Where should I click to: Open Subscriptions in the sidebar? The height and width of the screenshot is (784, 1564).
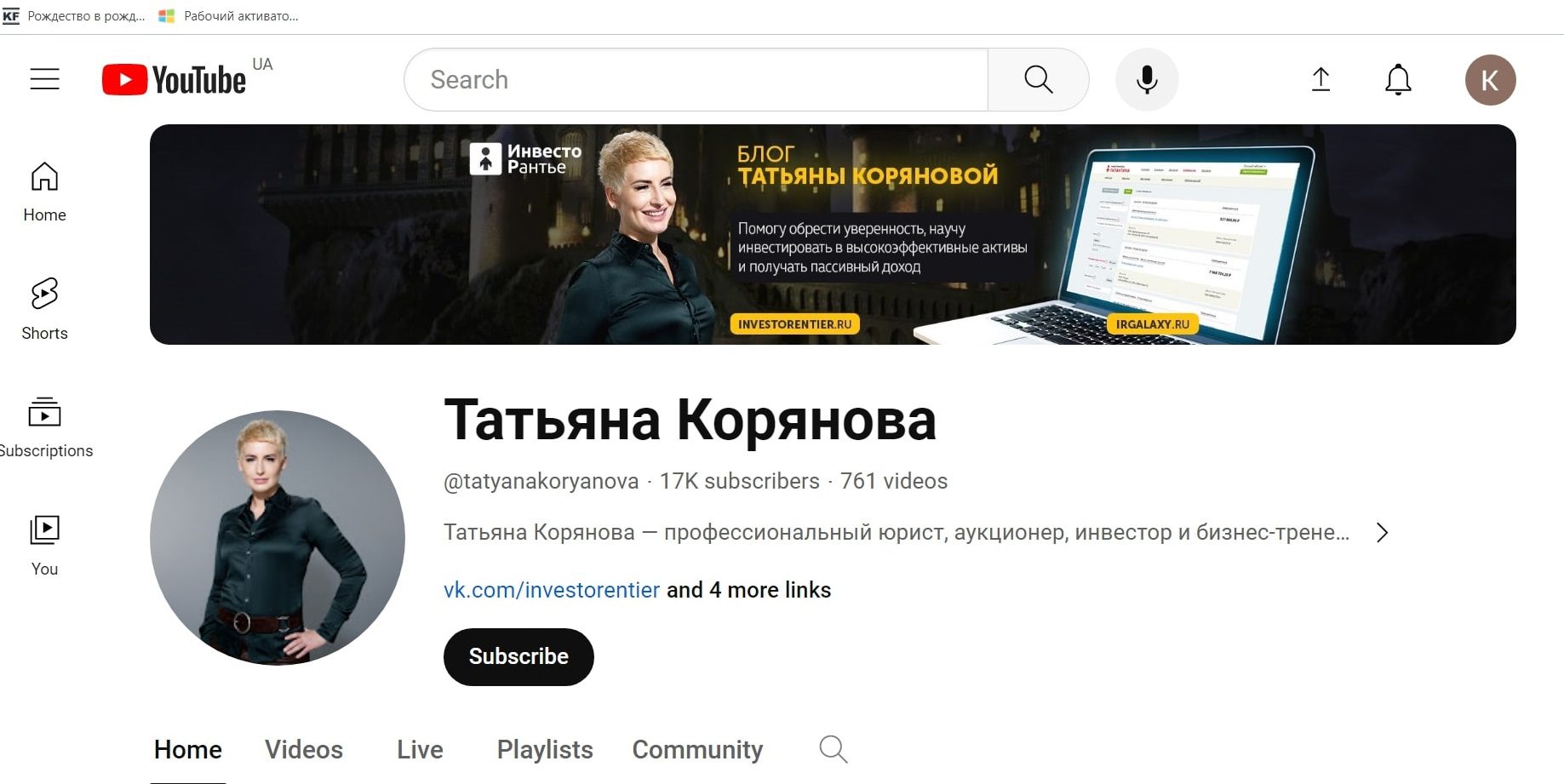click(x=46, y=427)
